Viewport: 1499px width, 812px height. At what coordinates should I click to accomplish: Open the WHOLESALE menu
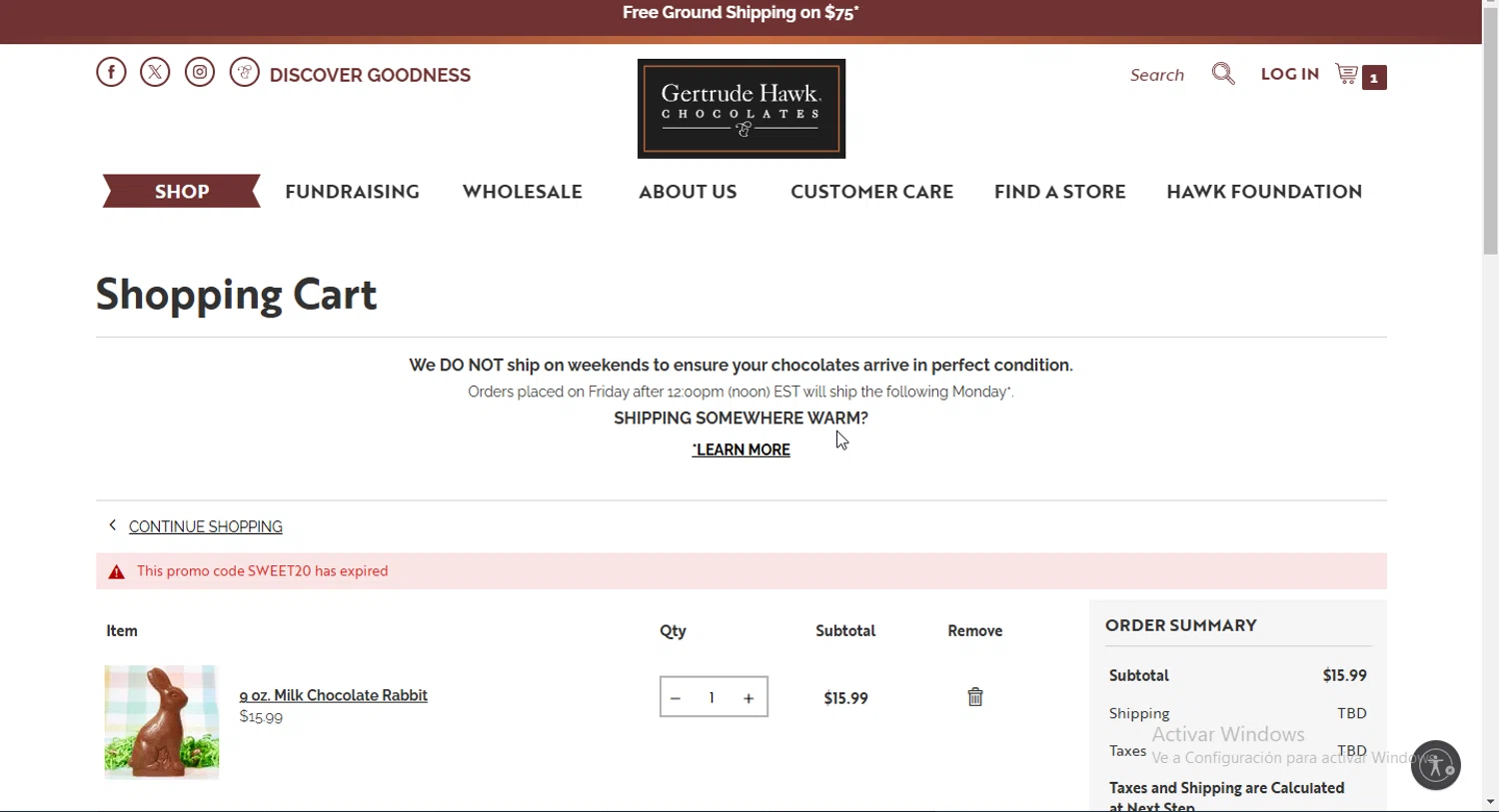(x=523, y=192)
